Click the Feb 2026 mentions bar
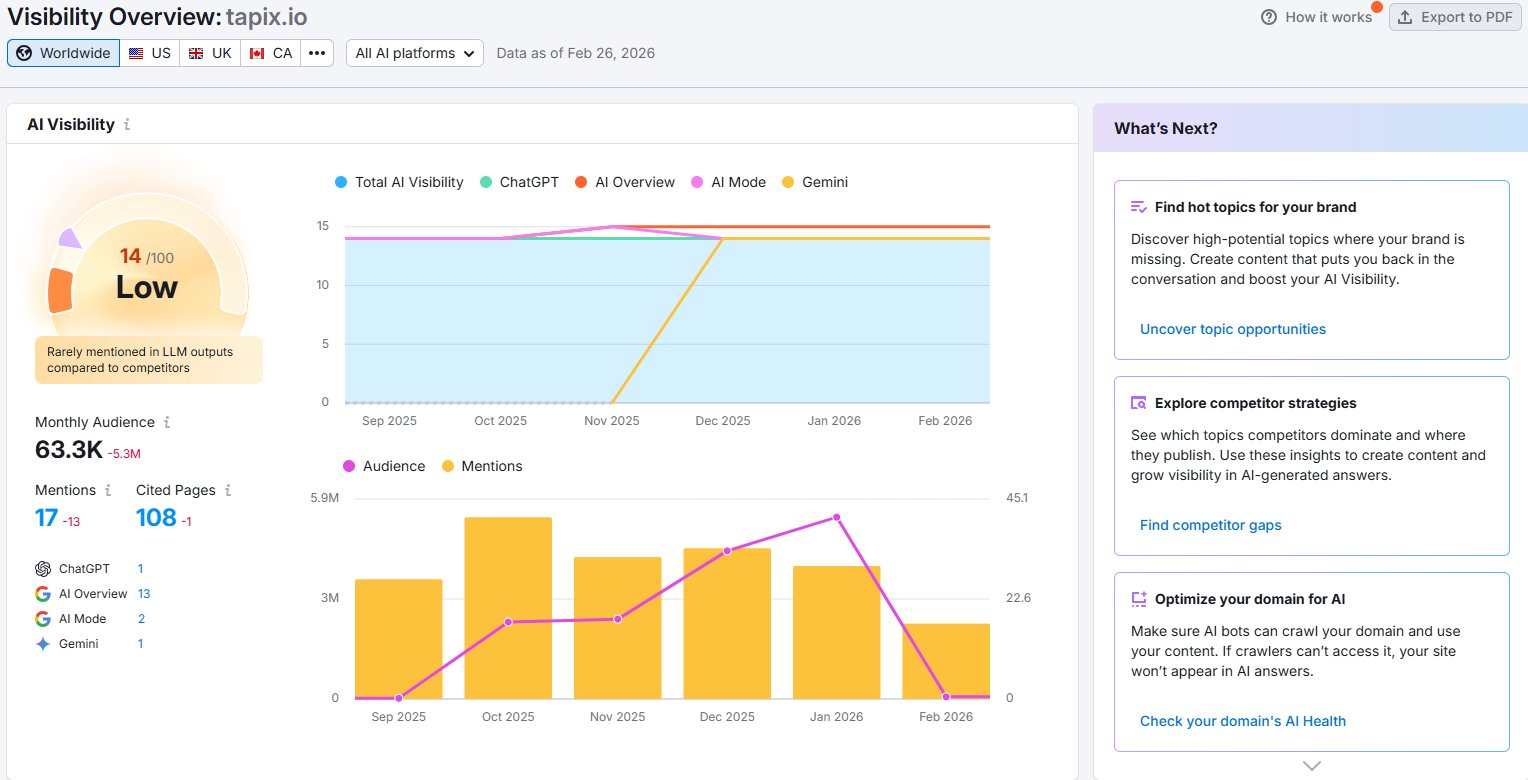1528x780 pixels. pos(946,661)
